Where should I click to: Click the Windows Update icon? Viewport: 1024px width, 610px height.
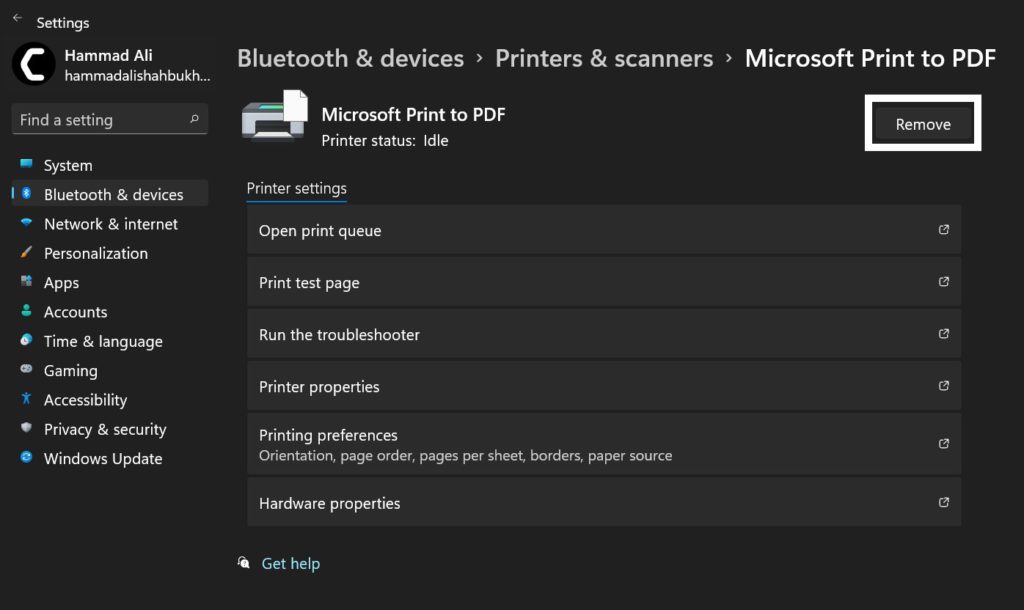tap(26, 458)
